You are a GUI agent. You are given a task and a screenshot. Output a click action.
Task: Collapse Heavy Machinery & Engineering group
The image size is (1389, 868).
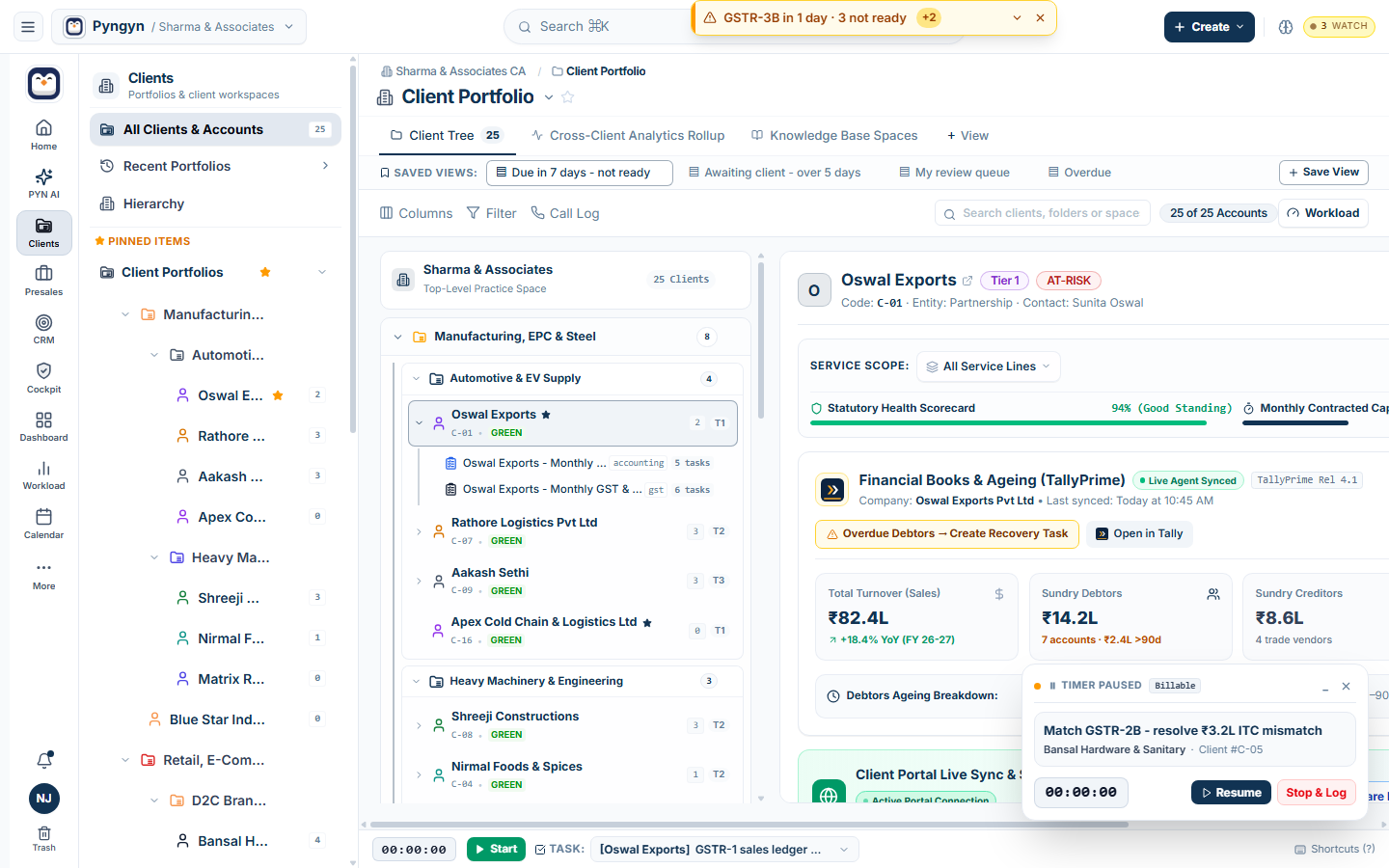point(417,681)
